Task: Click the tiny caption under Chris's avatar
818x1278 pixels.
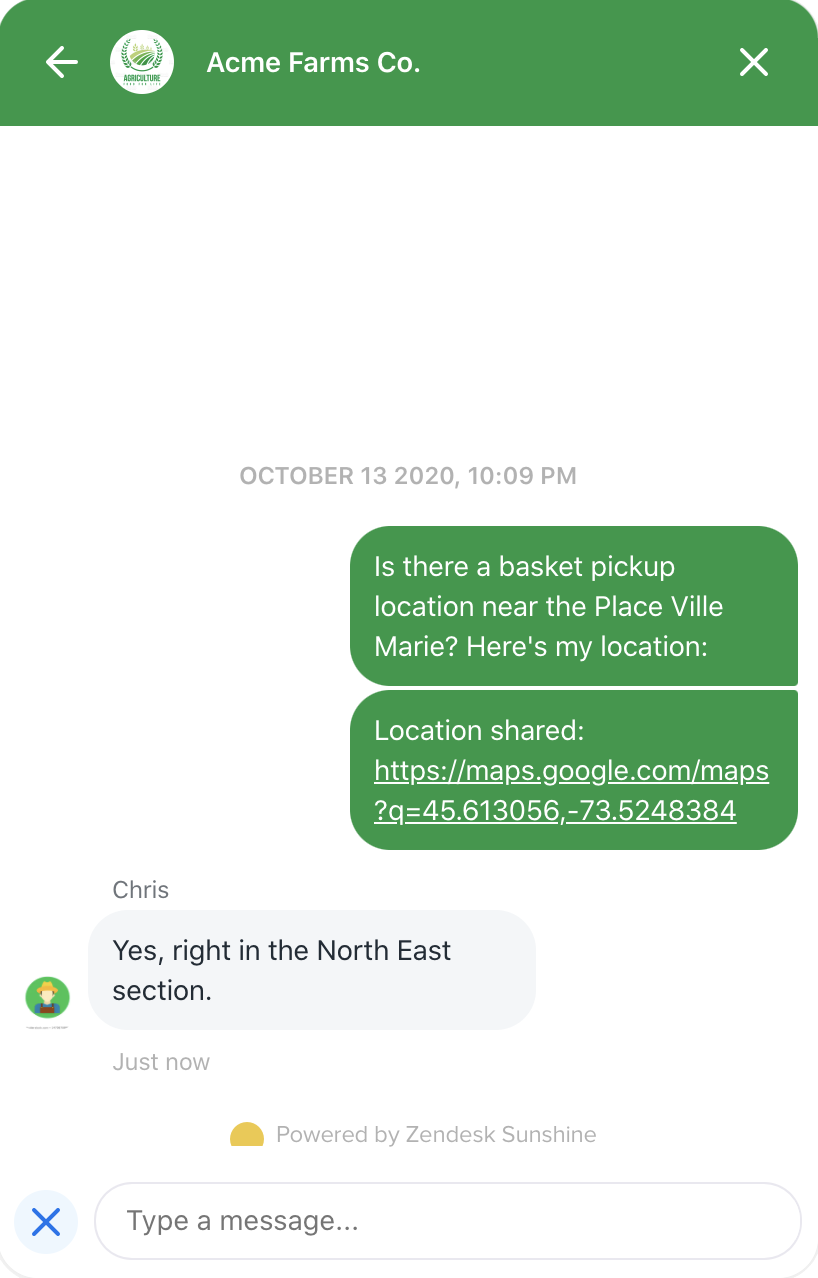Action: coord(47,1027)
